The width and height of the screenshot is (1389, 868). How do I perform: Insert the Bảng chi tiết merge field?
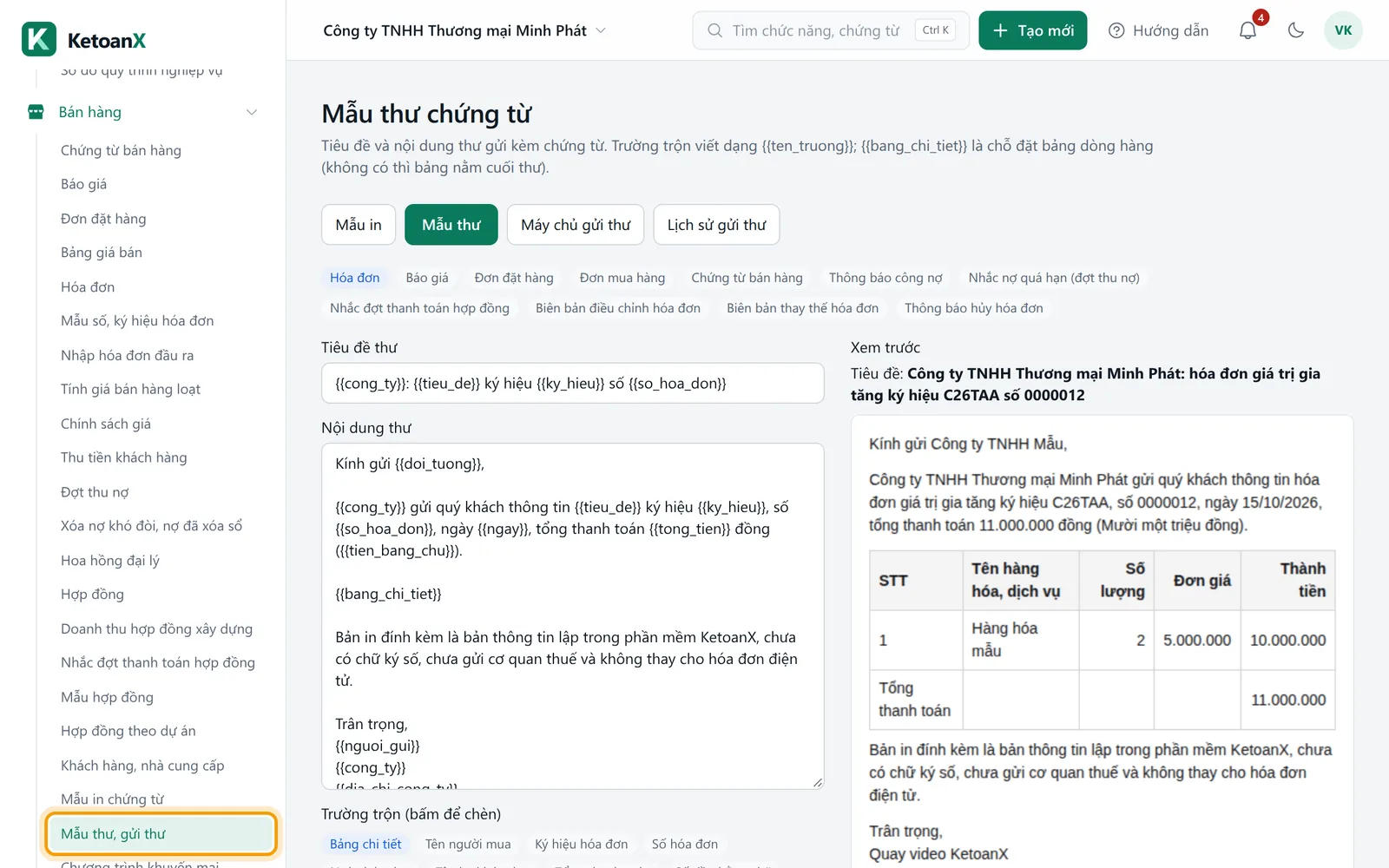365,845
